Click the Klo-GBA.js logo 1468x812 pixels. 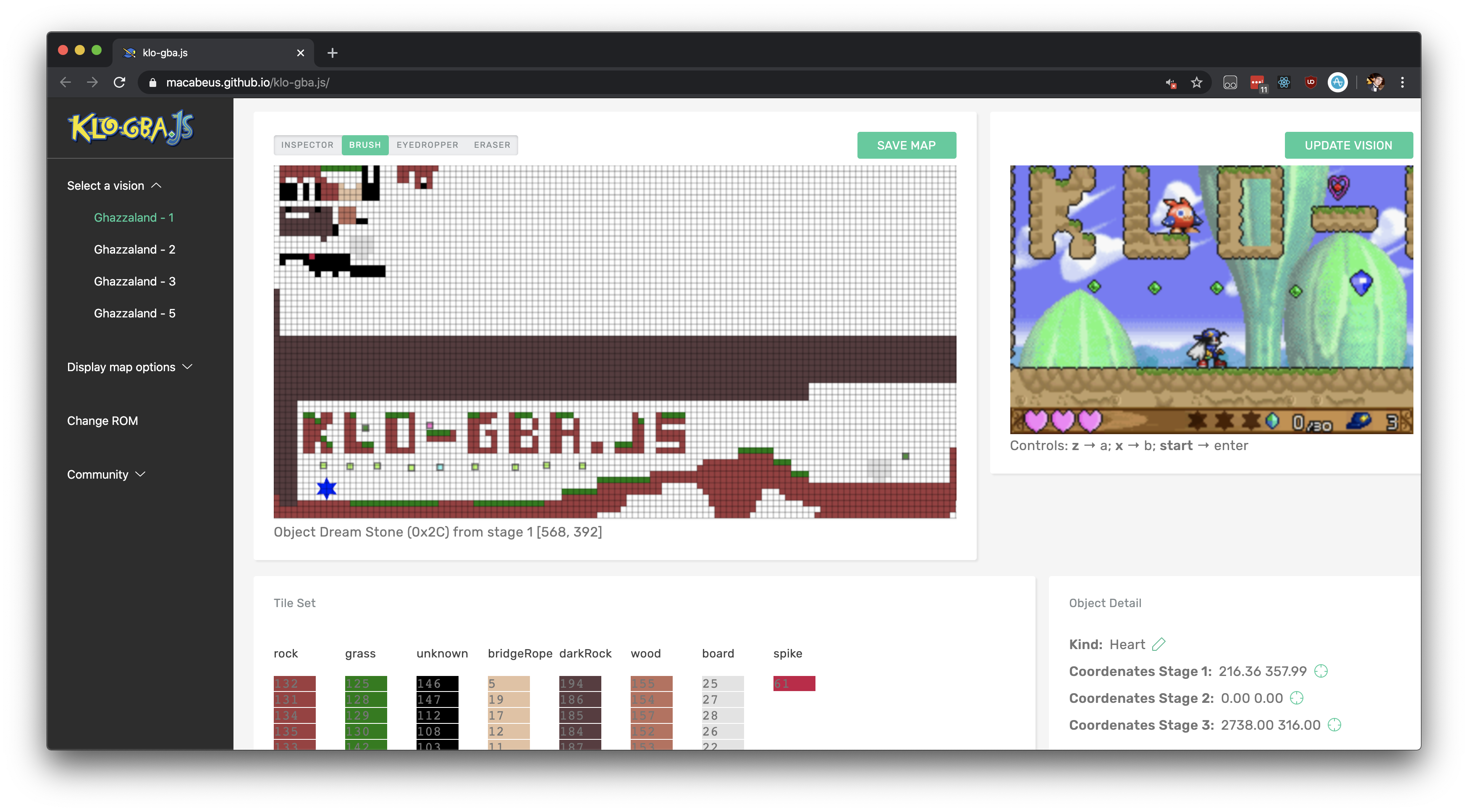tap(131, 128)
